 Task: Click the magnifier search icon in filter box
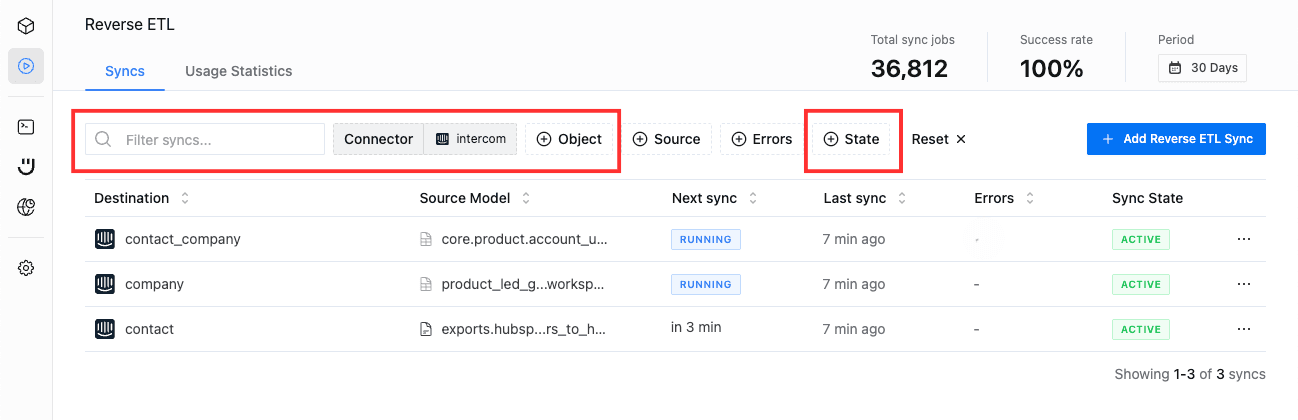click(103, 139)
